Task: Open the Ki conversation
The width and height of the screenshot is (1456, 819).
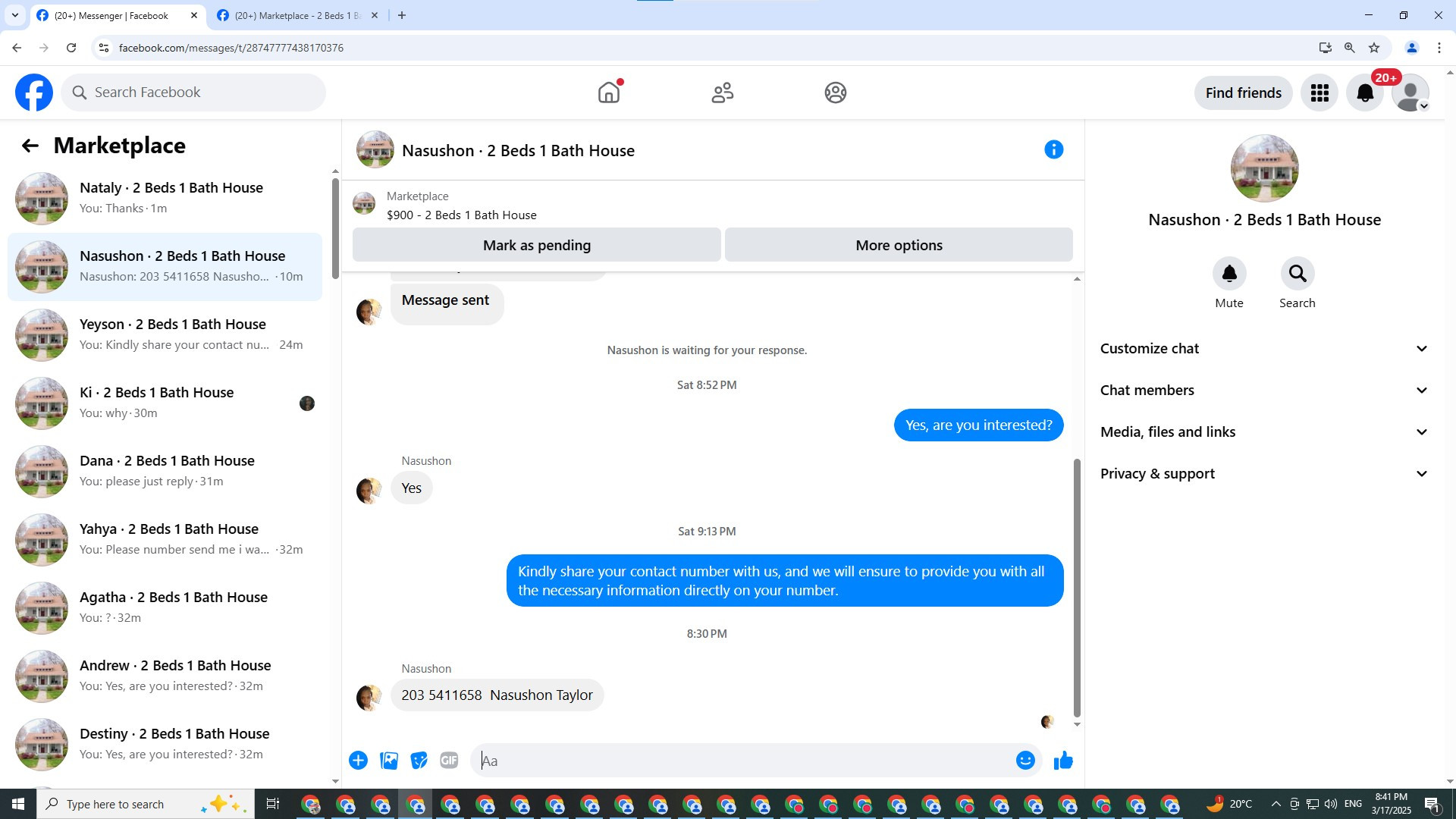Action: click(x=165, y=403)
